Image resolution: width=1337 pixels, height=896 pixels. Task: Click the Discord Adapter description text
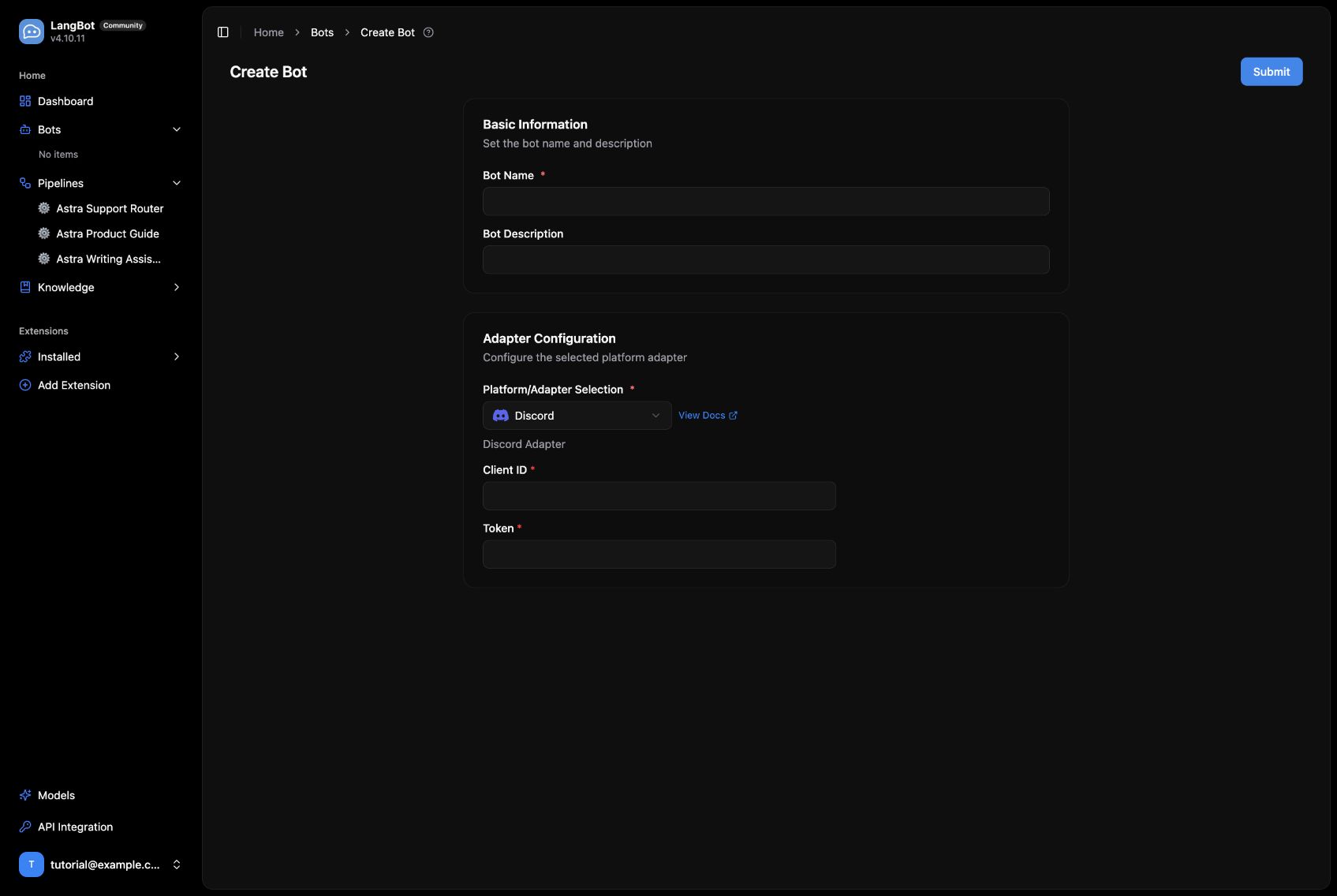tap(524, 444)
